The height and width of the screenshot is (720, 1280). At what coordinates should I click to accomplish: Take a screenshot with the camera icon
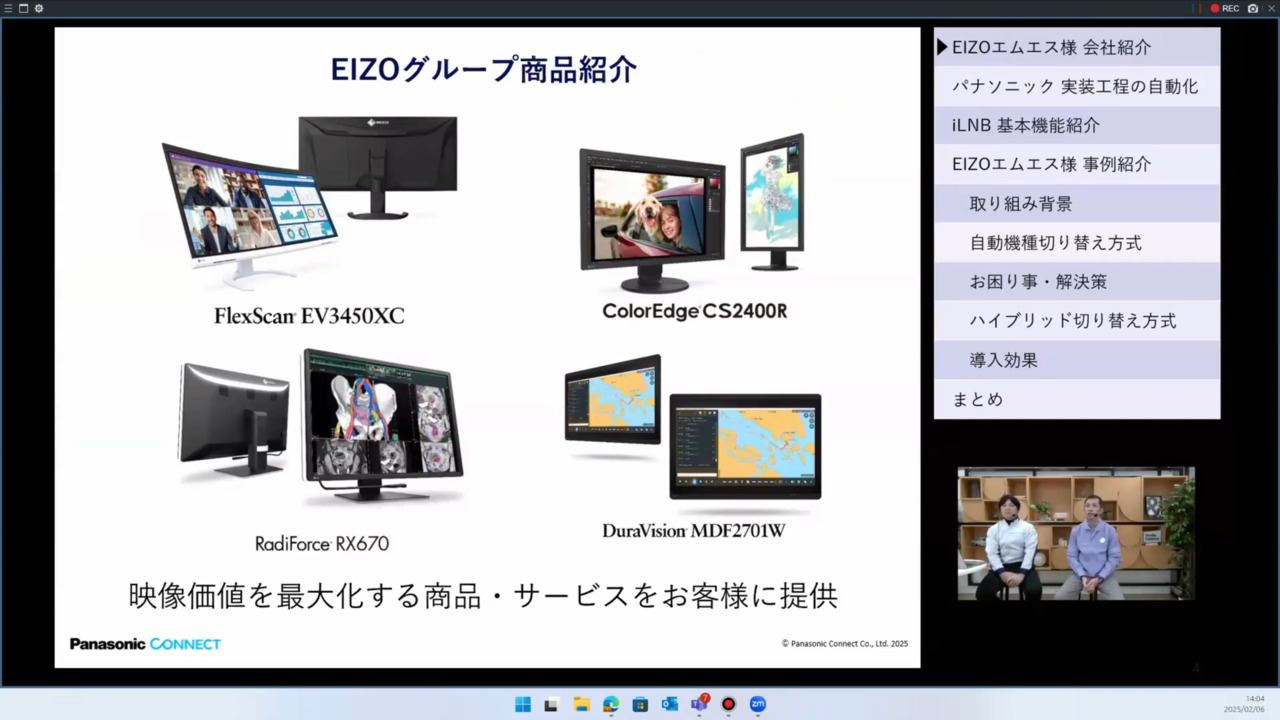click(1252, 8)
